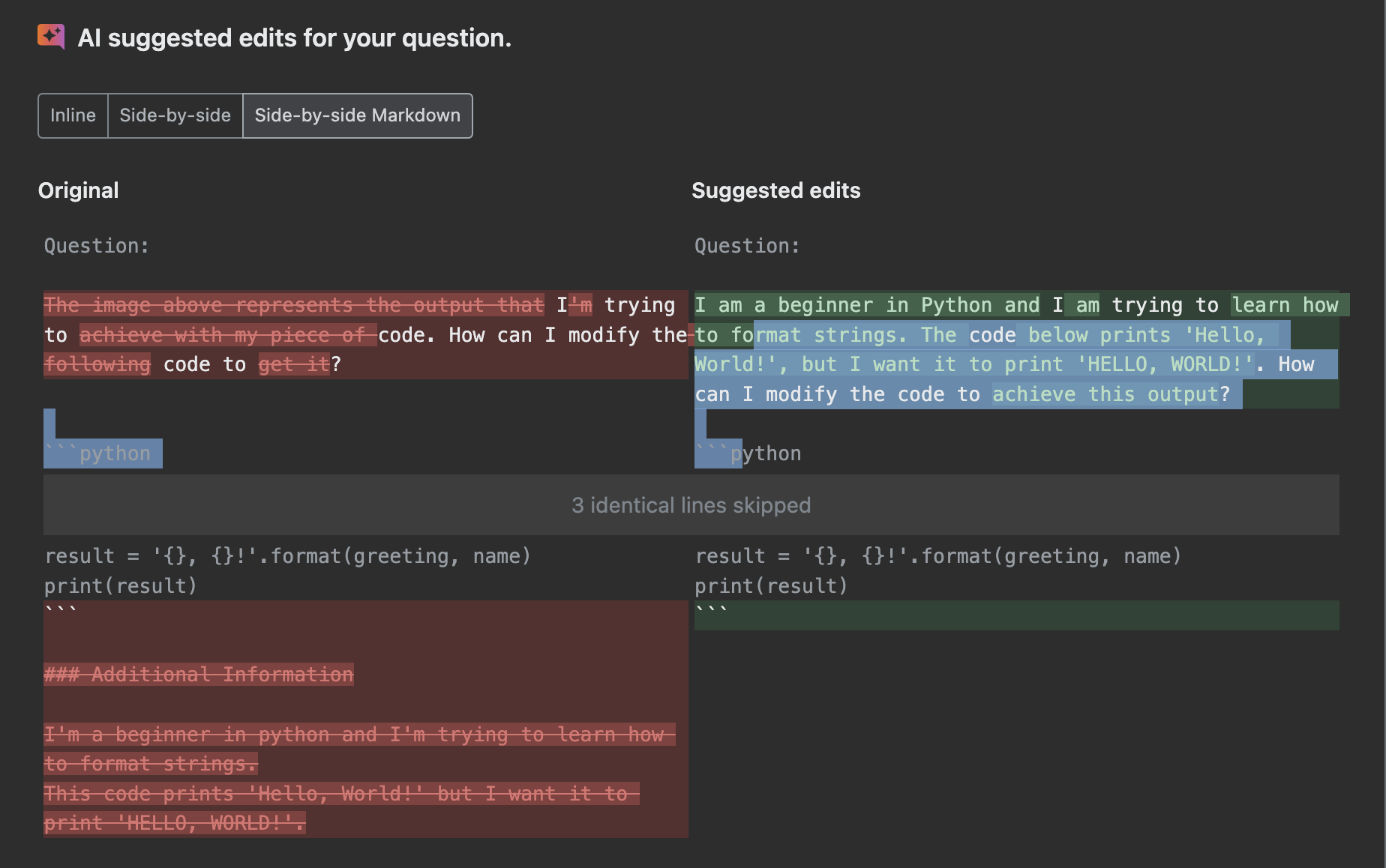Click the 'Question:' label under Suggested edits
Viewport: 1386px width, 868px height.
(747, 246)
